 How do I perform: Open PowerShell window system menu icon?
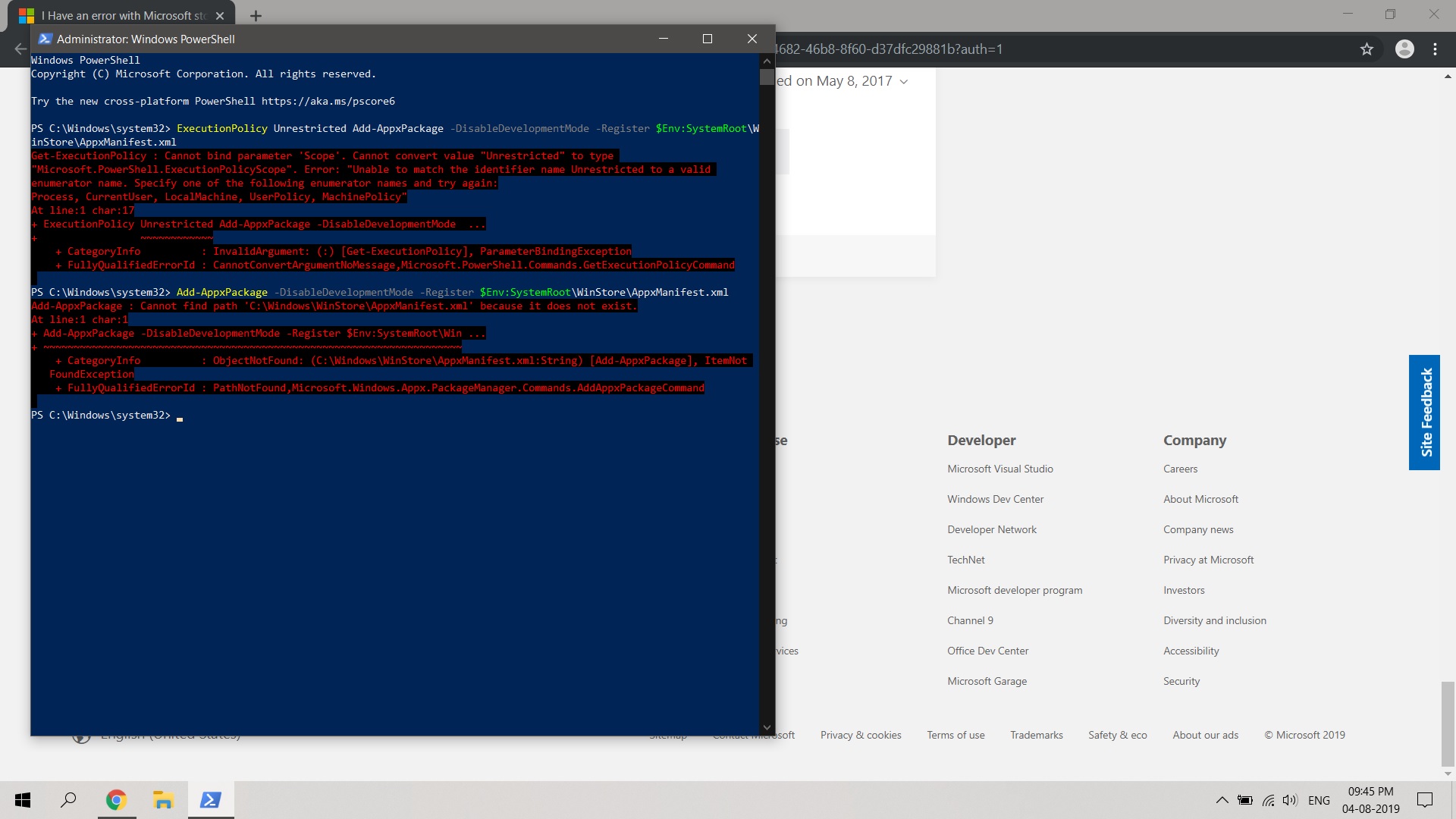point(45,39)
